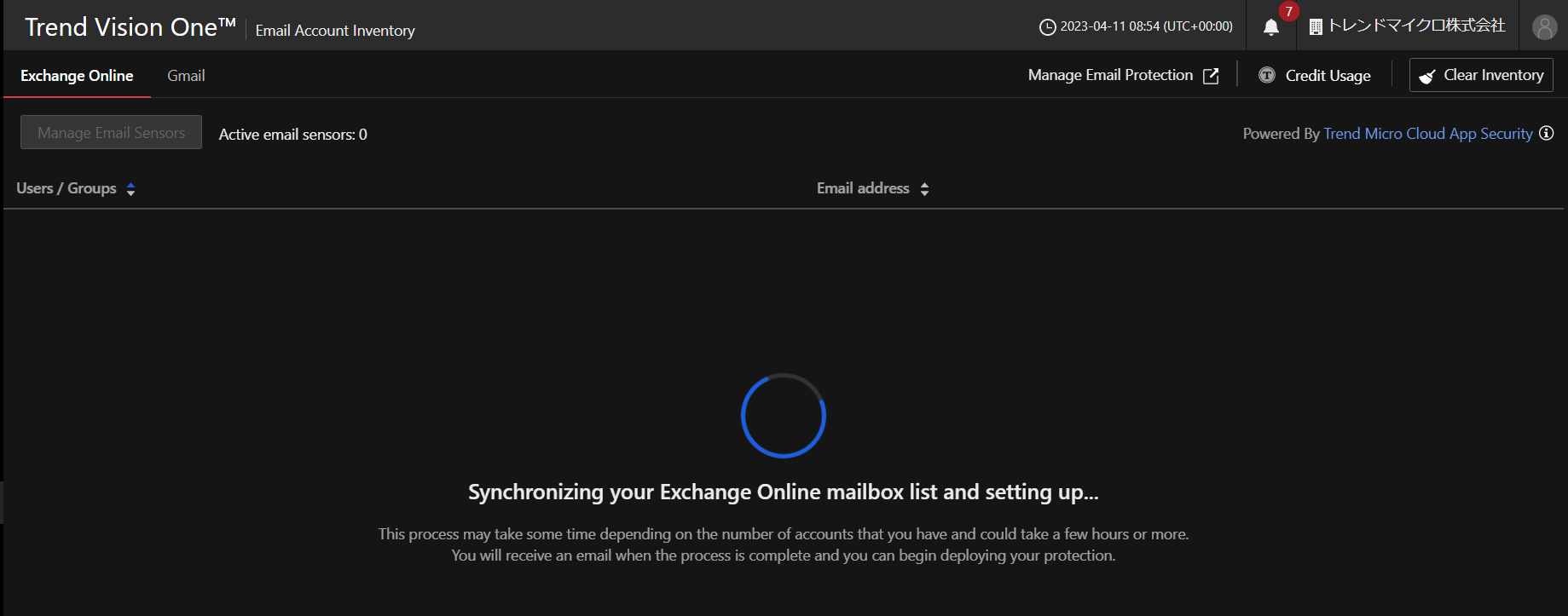This screenshot has width=1568, height=616.
Task: Switch to the Gmail tab
Action: pos(186,76)
